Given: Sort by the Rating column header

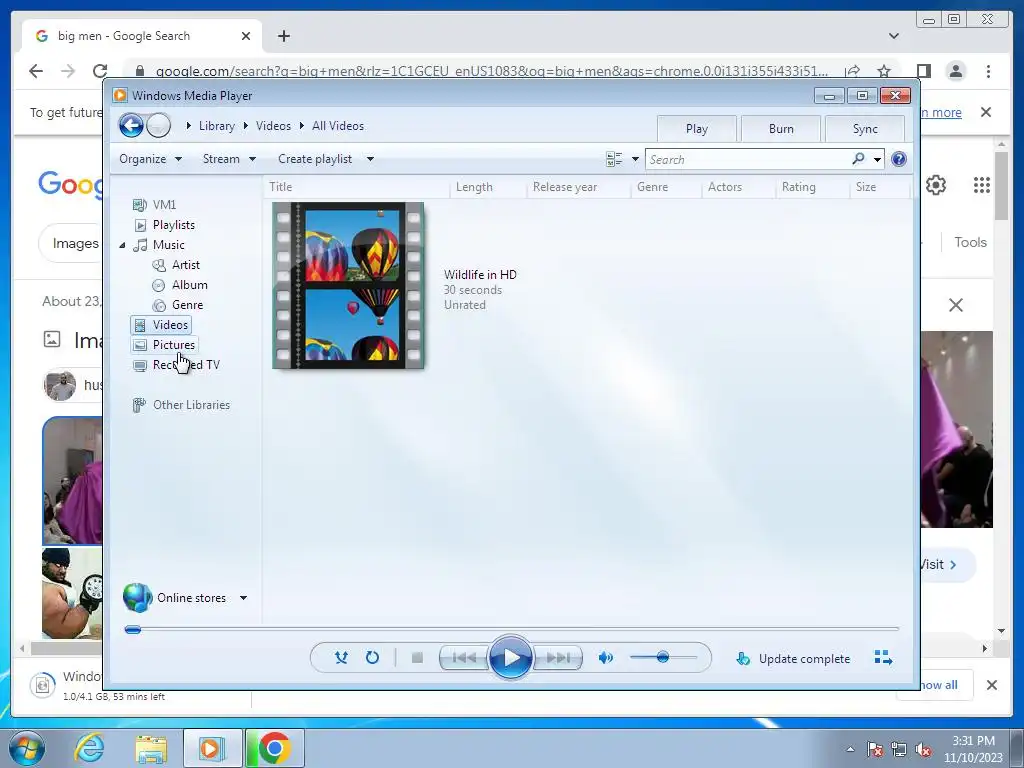Looking at the screenshot, I should (812, 187).
